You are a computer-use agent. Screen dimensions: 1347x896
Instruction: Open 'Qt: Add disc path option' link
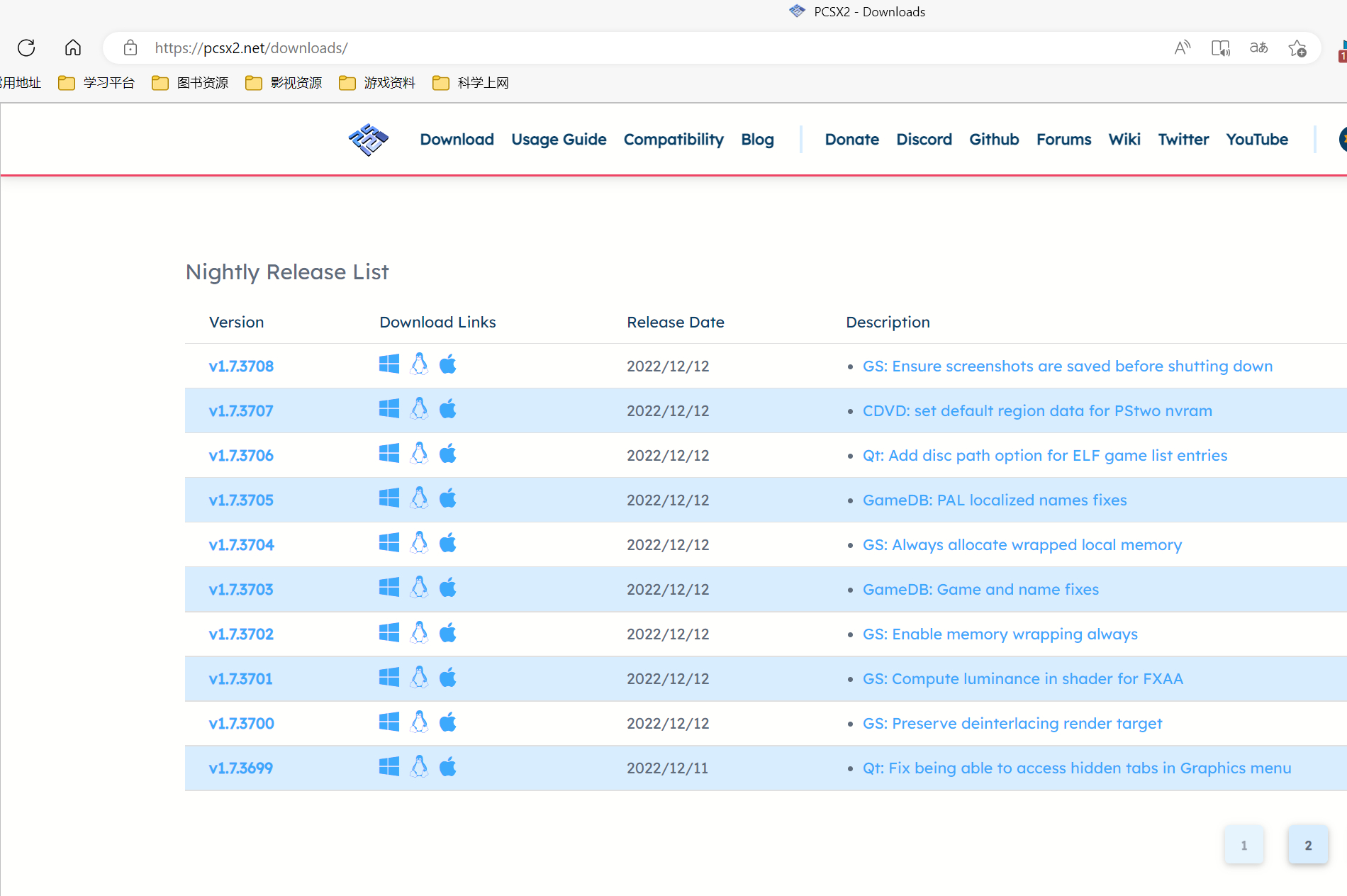coord(1045,456)
